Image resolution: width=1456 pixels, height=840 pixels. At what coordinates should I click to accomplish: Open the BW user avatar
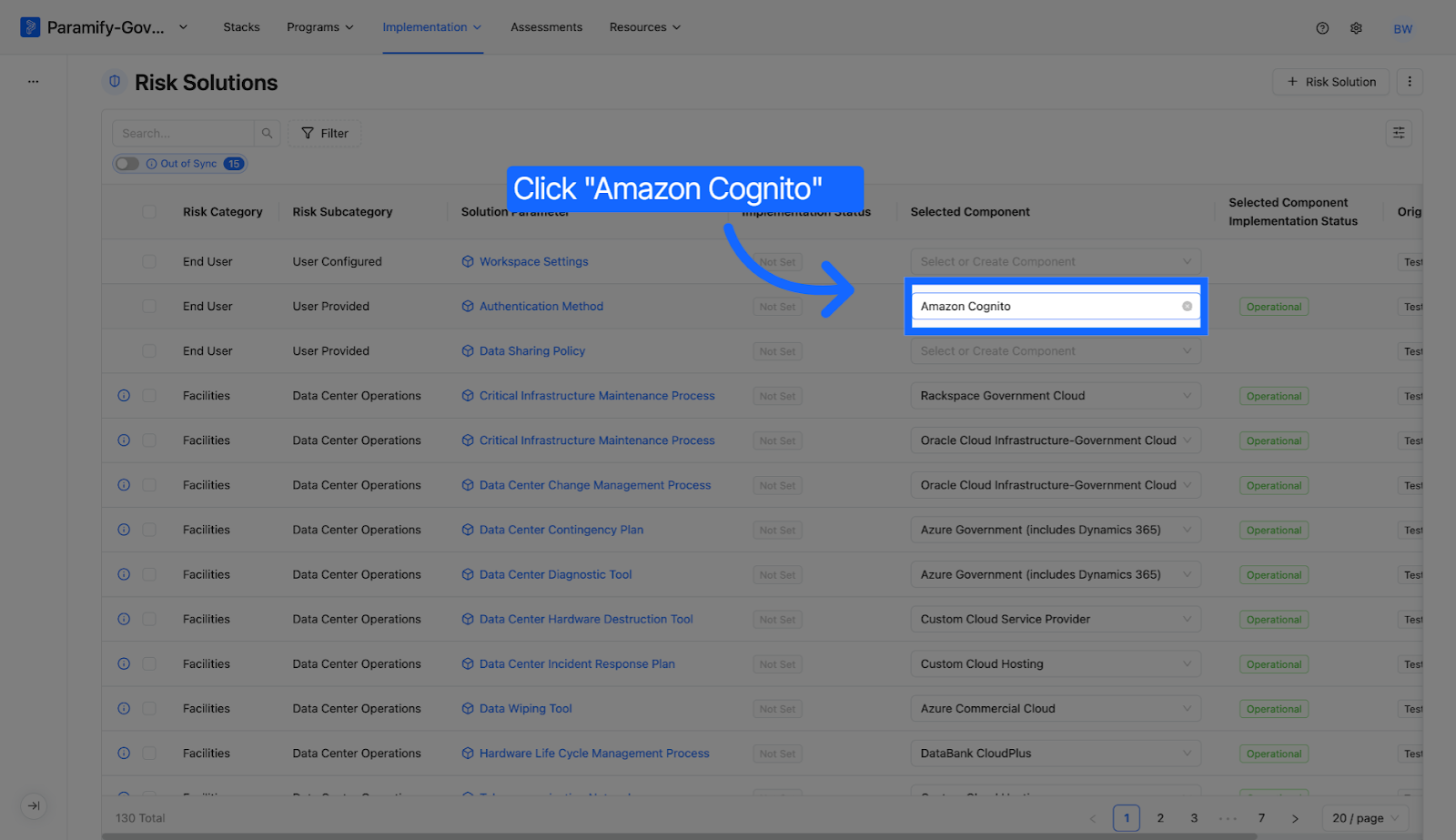pos(1402,29)
